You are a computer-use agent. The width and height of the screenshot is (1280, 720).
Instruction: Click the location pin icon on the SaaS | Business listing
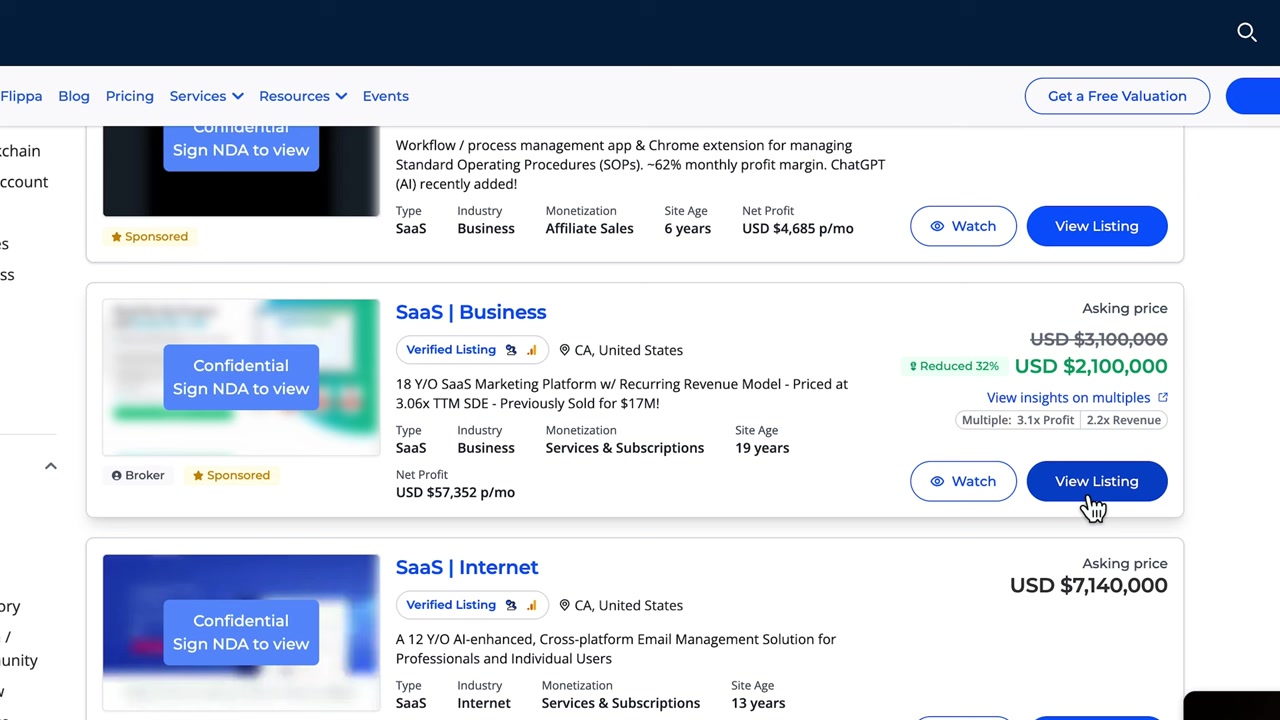(564, 350)
